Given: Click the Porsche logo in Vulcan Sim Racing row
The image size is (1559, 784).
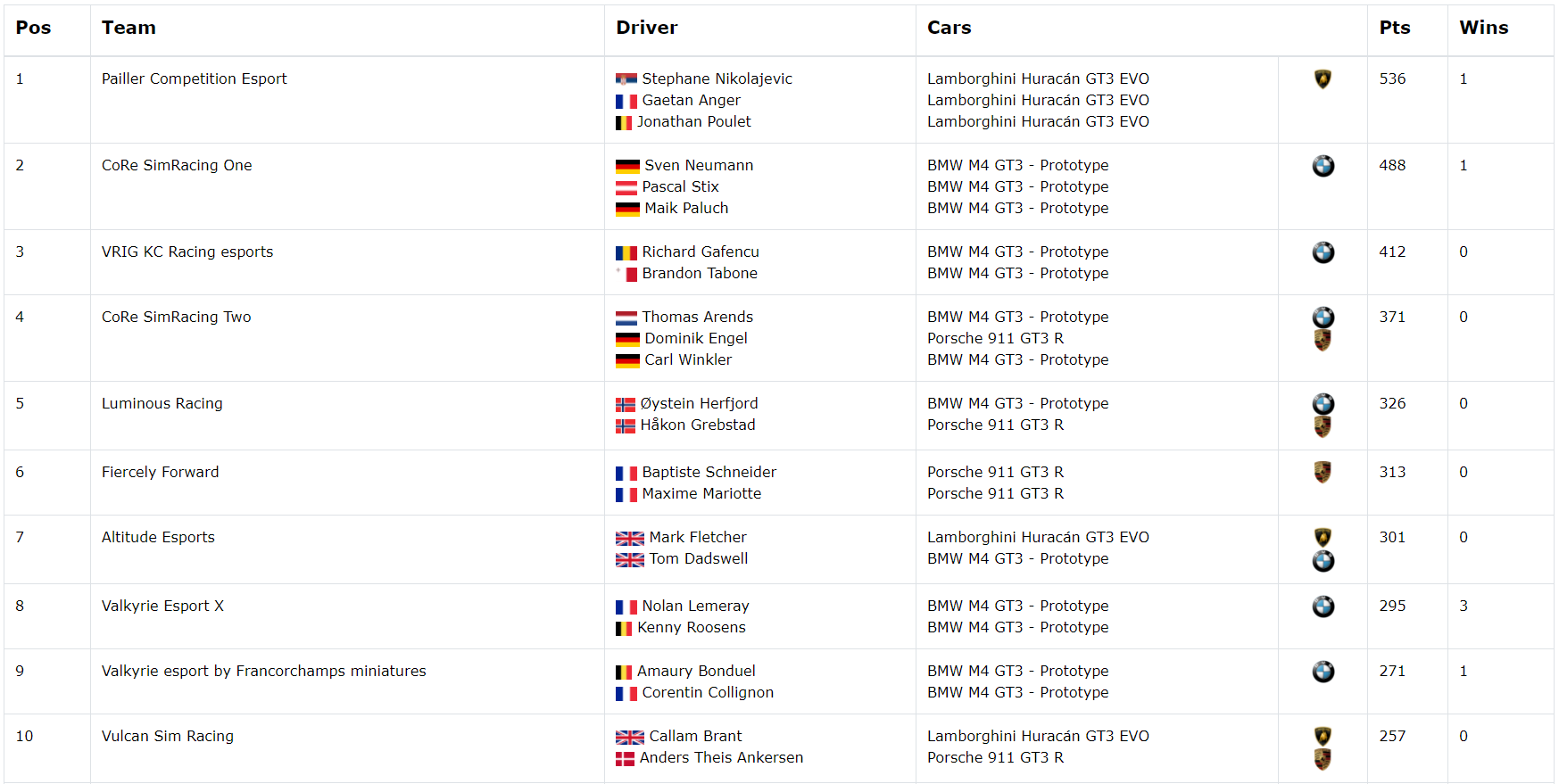Looking at the screenshot, I should (x=1323, y=759).
